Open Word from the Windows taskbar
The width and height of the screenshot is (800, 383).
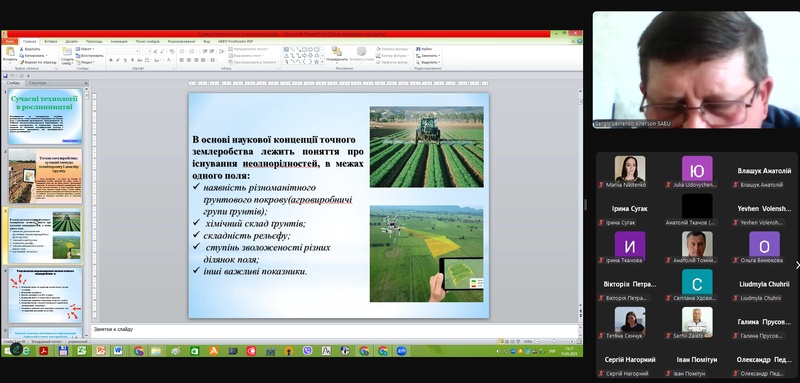[x=118, y=351]
